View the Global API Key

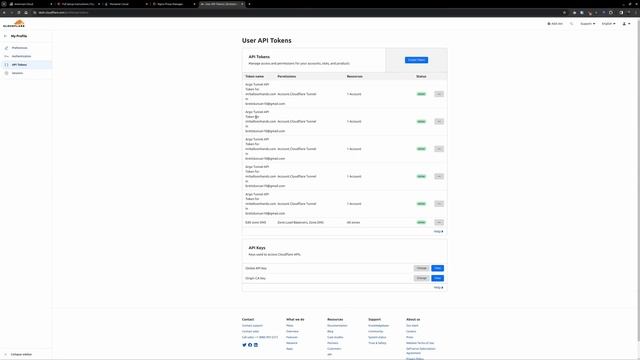click(x=438, y=268)
